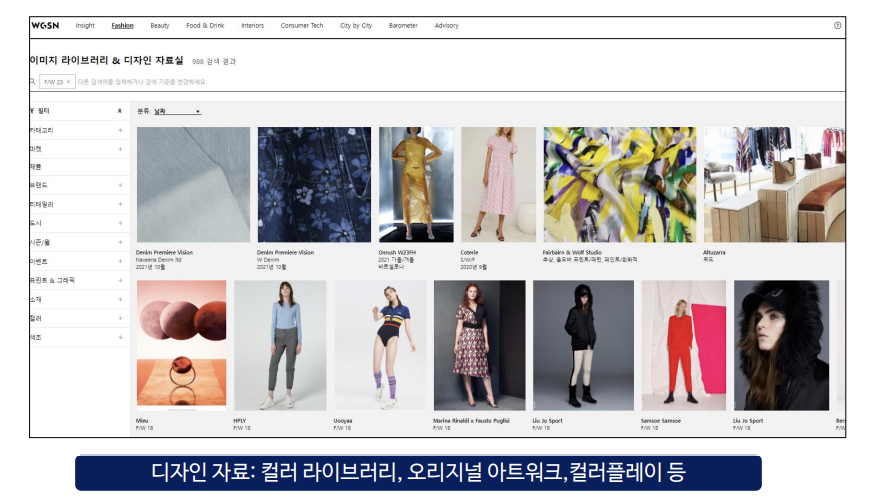Viewport: 889px width, 503px height.
Task: Open the Food & Drink menu
Action: pos(205,26)
